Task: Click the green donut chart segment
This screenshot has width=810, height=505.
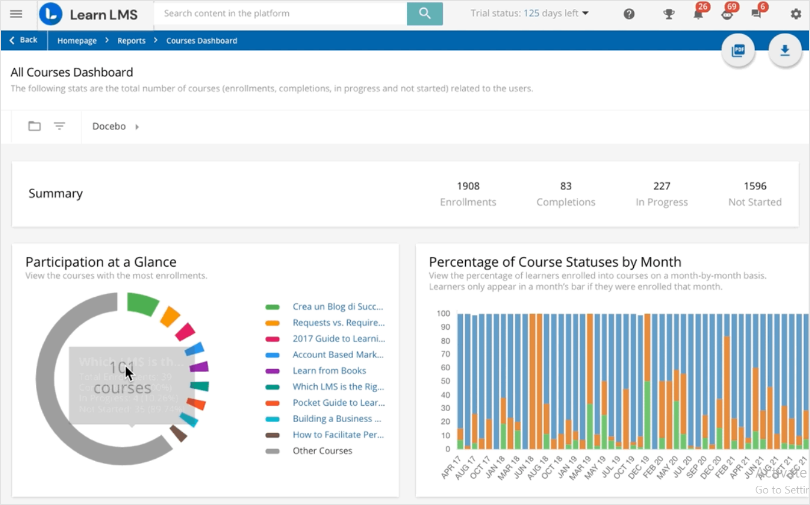Action: pyautogui.click(x=142, y=304)
